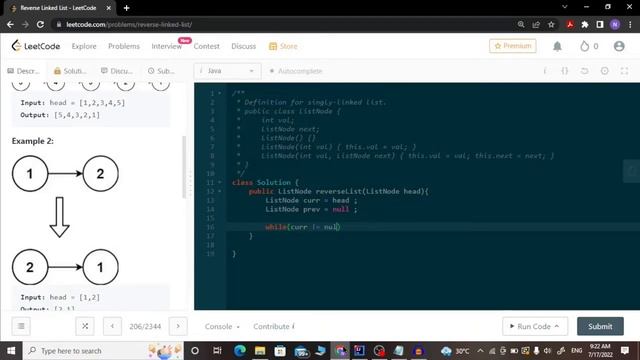
Task: Close the Reverse Linked List tab
Action: point(109,8)
